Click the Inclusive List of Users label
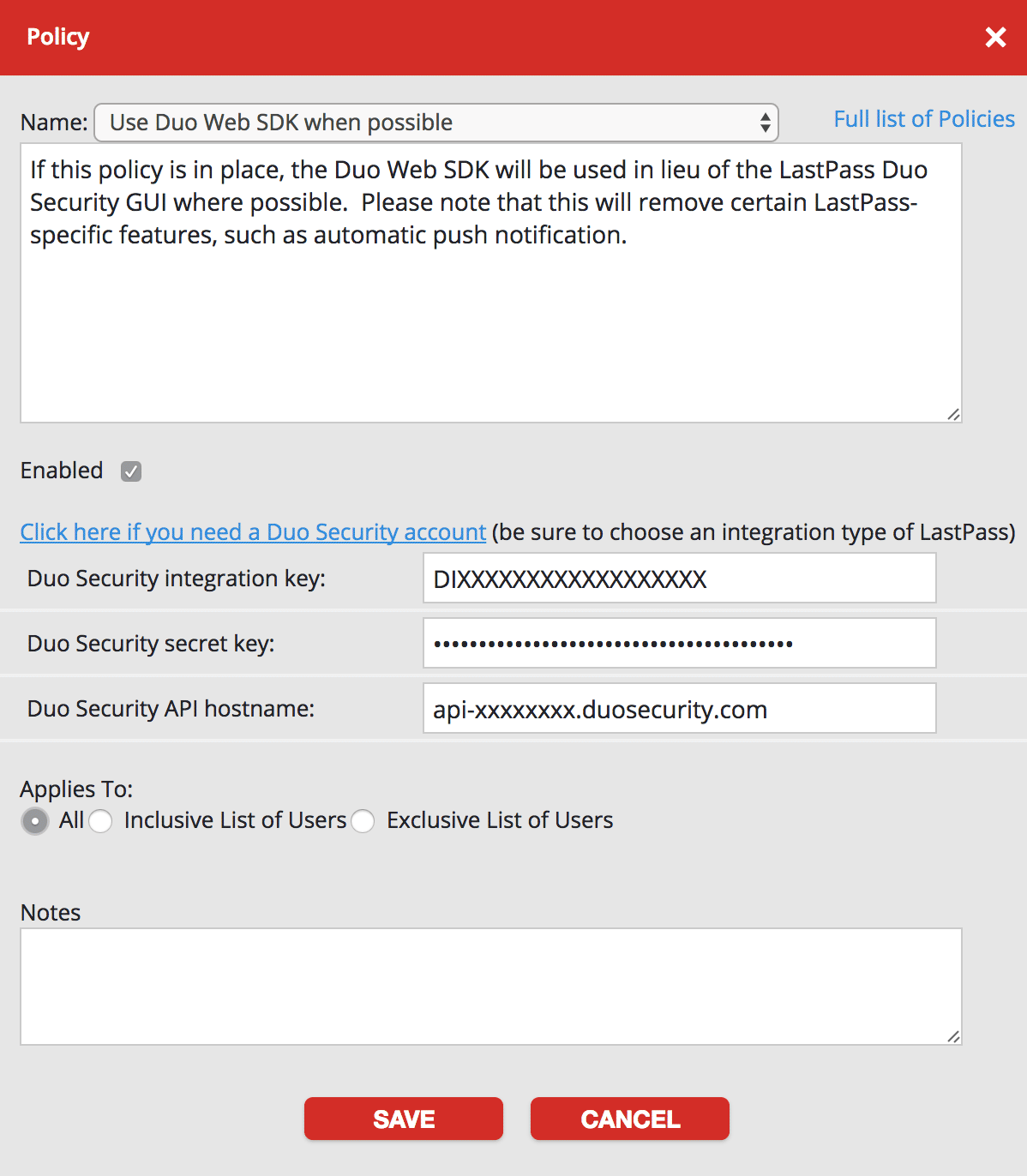This screenshot has height=1176, width=1027. click(x=235, y=820)
